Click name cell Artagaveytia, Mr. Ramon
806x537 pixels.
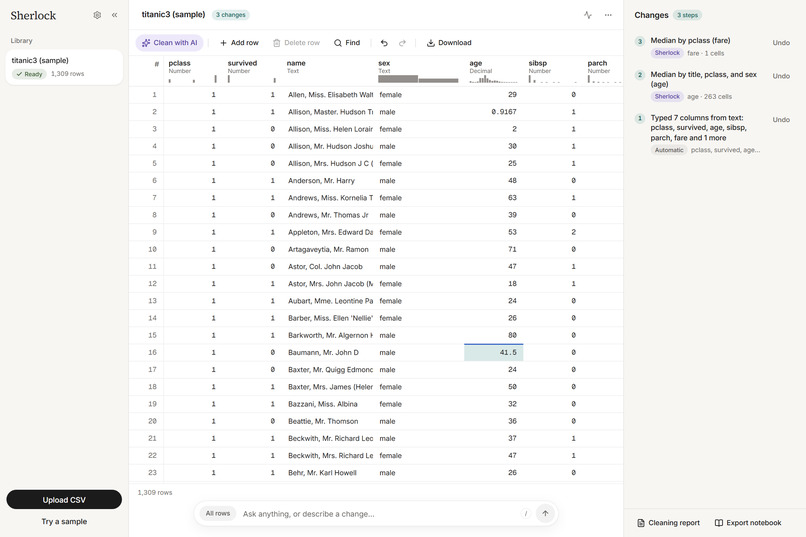[x=328, y=250]
